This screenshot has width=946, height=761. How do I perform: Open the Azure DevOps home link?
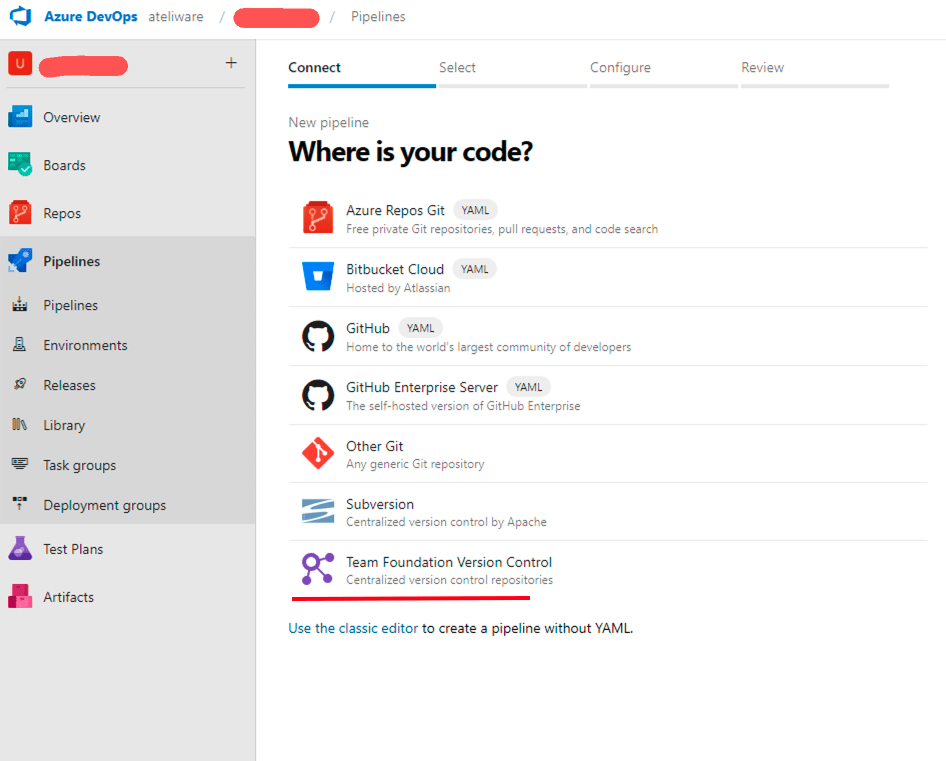(90, 16)
